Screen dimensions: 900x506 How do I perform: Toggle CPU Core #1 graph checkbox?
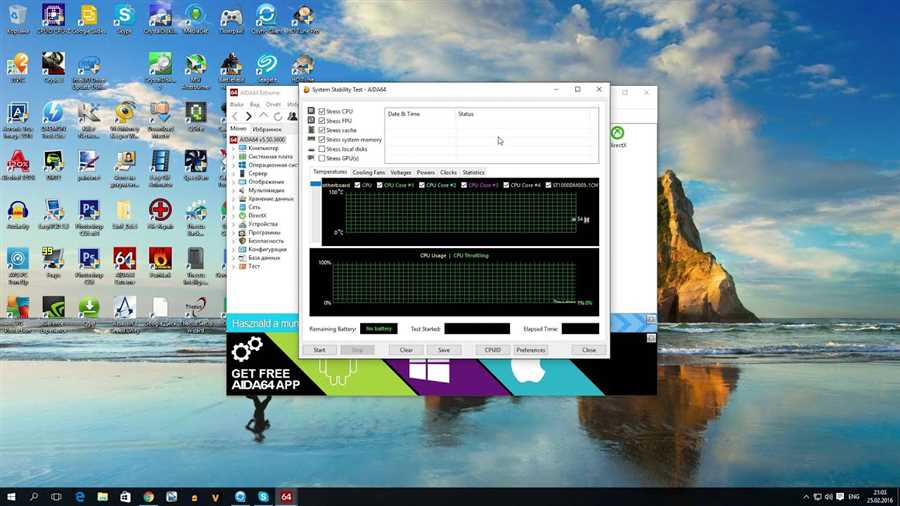tap(379, 185)
